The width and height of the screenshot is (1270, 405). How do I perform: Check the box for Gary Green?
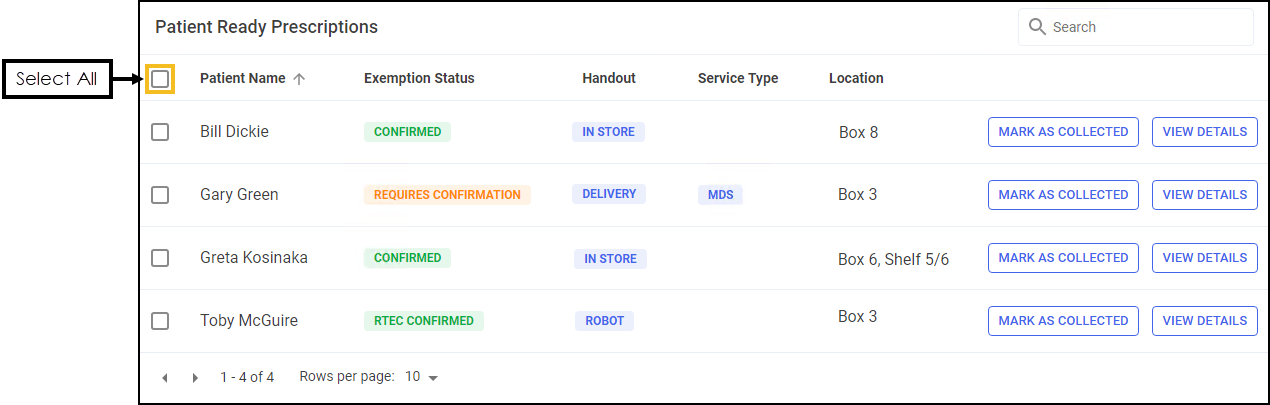click(x=160, y=195)
